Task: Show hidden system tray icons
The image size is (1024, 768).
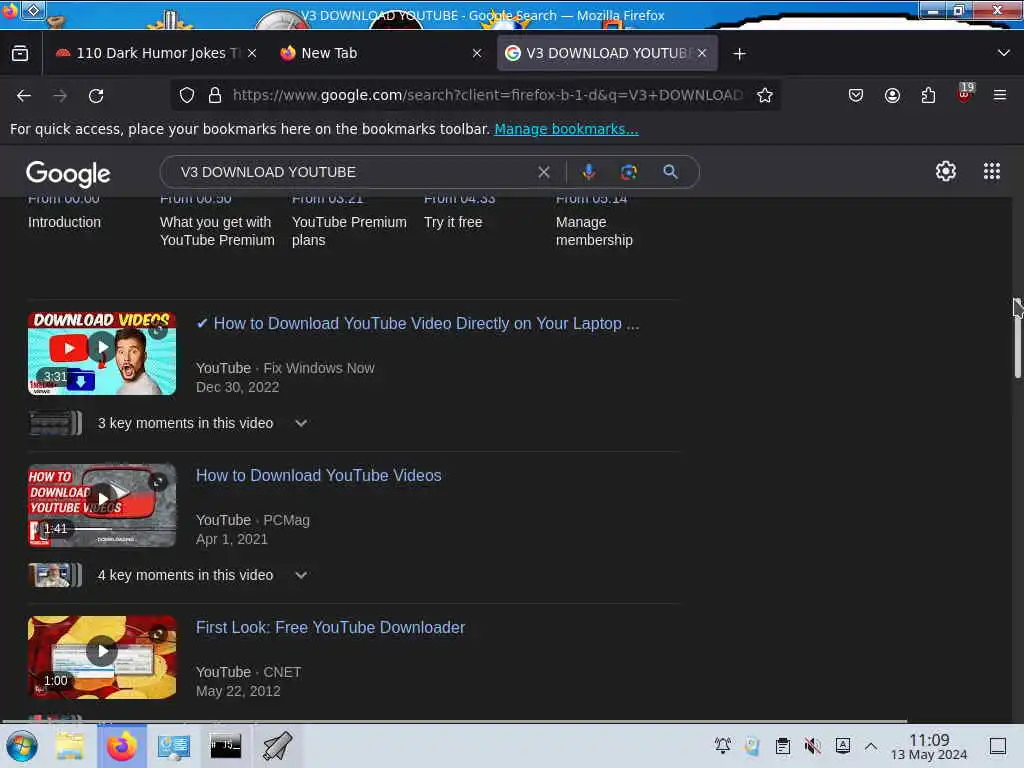Action: click(x=871, y=746)
